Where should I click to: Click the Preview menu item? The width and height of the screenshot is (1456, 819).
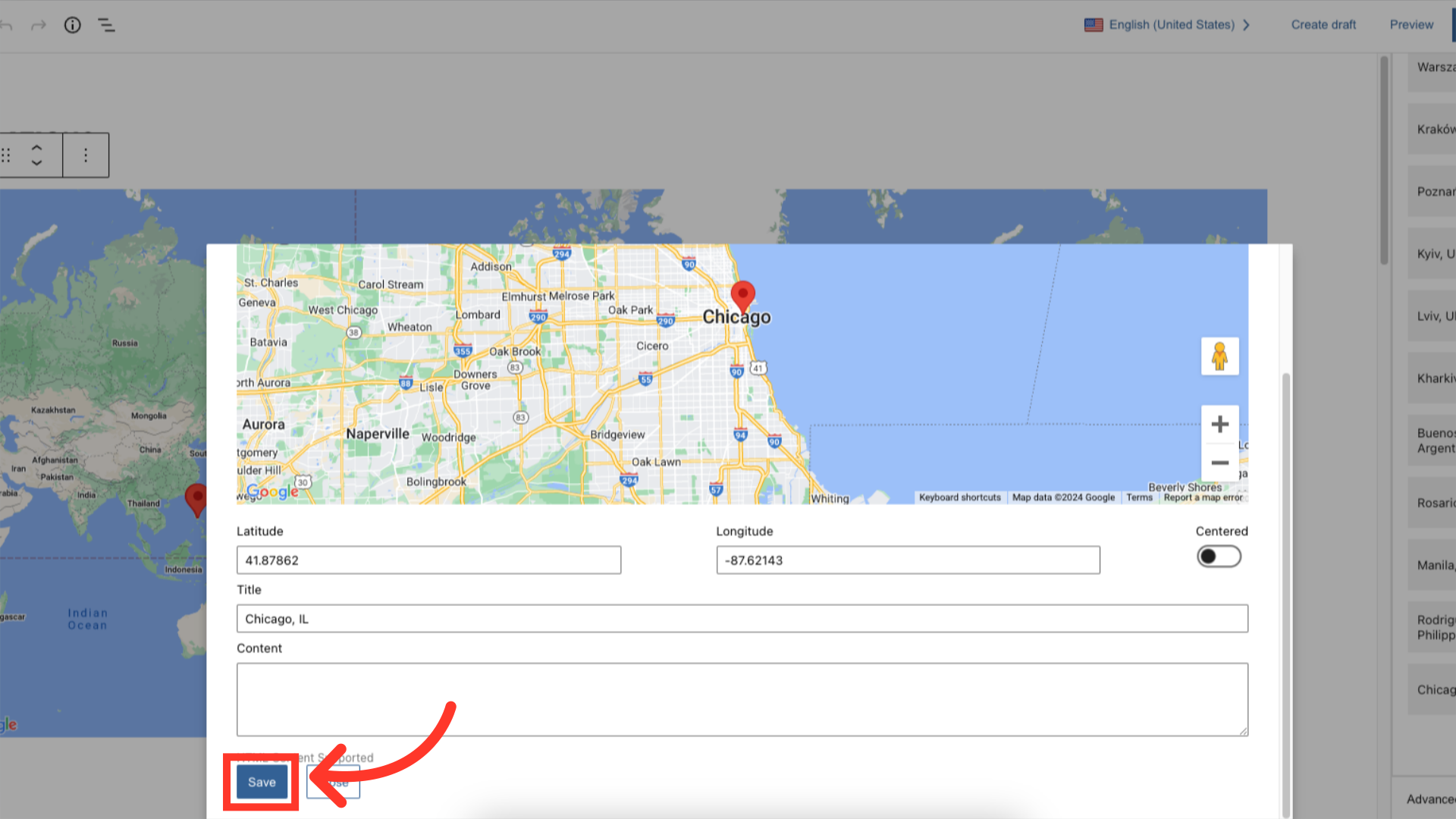pyautogui.click(x=1411, y=25)
